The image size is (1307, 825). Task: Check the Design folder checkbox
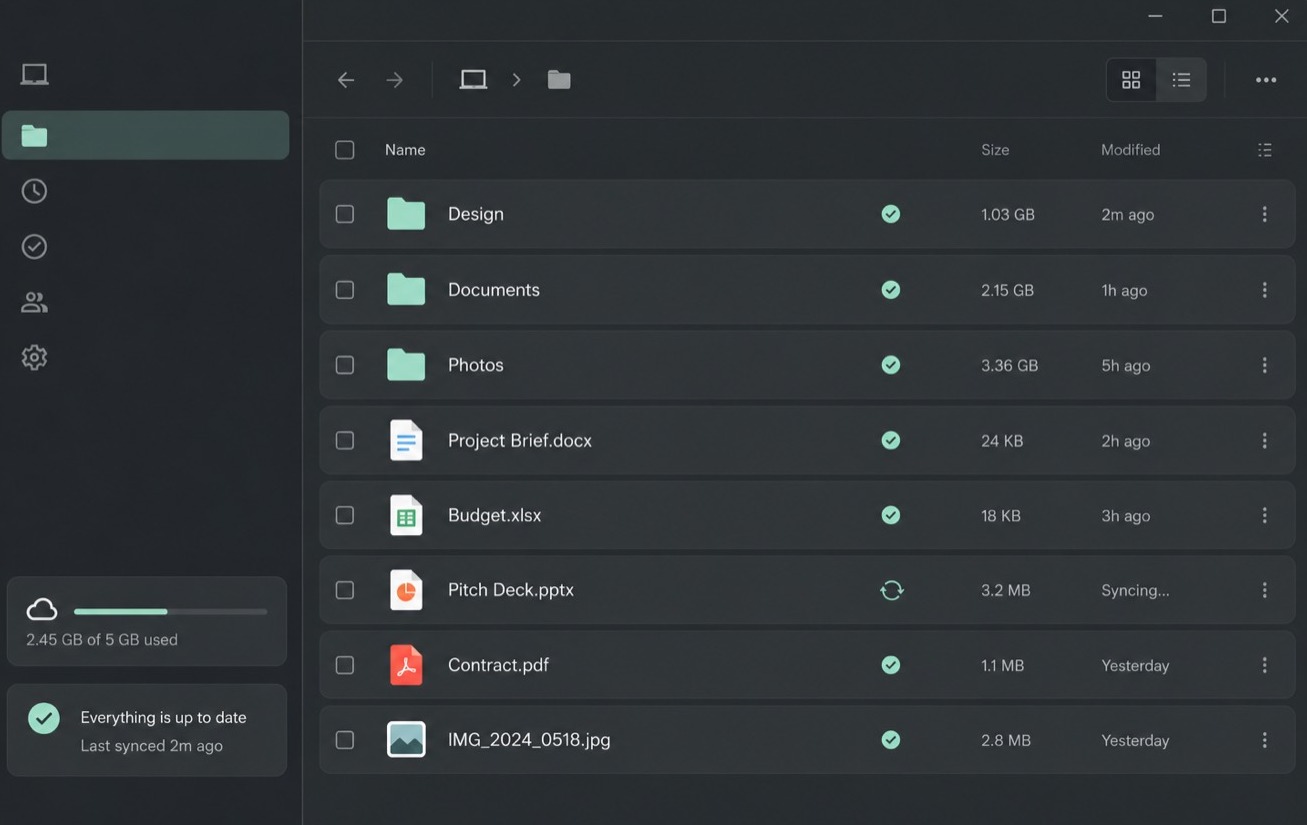click(345, 214)
